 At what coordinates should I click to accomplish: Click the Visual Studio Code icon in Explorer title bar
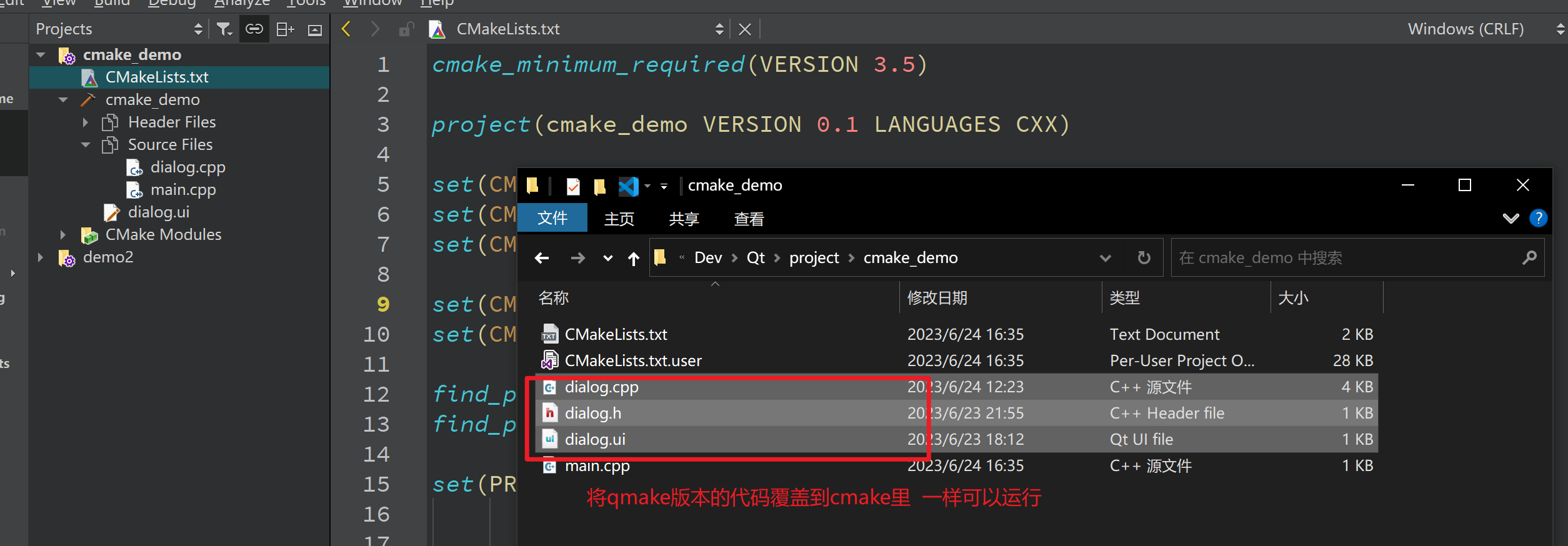click(628, 186)
